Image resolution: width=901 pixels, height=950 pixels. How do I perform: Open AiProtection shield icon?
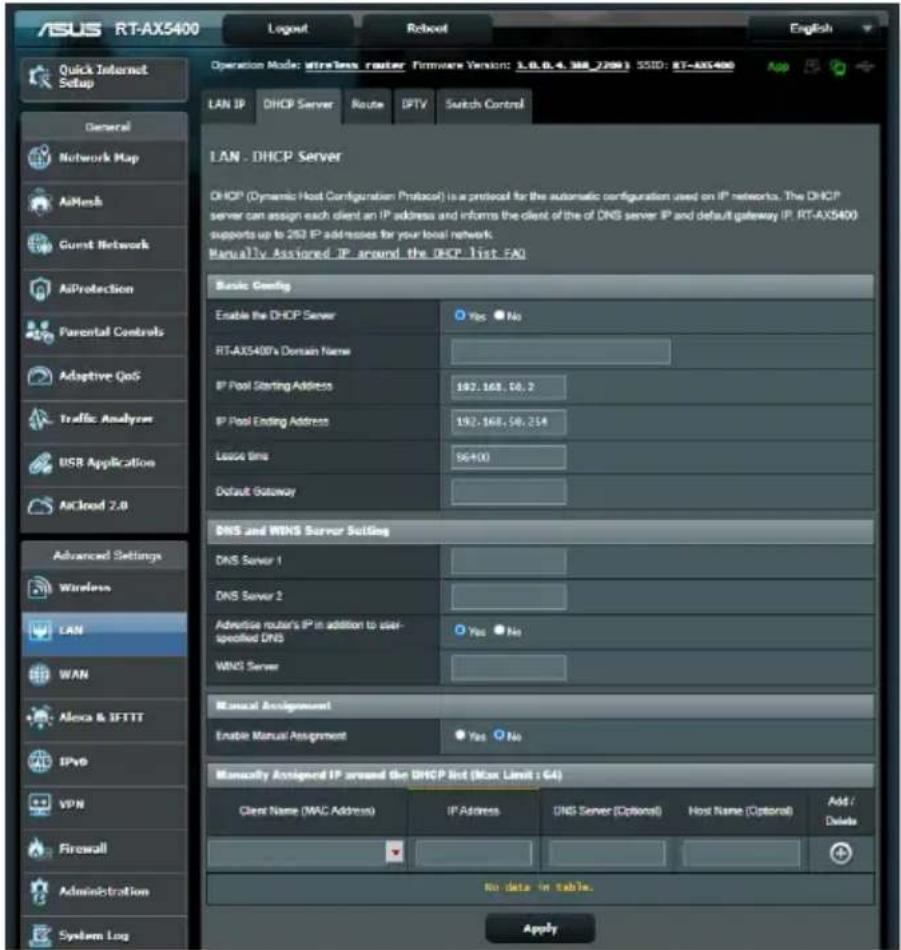pyautogui.click(x=39, y=289)
